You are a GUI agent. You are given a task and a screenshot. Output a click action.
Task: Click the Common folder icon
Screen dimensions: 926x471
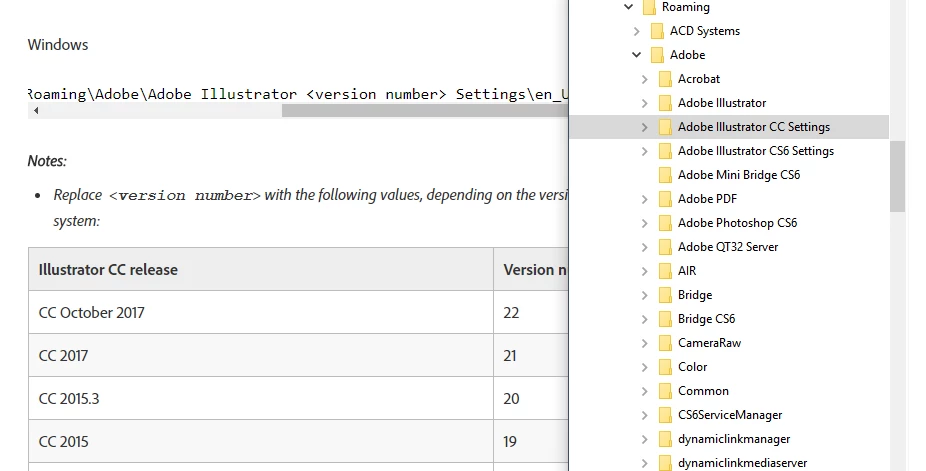coord(666,391)
